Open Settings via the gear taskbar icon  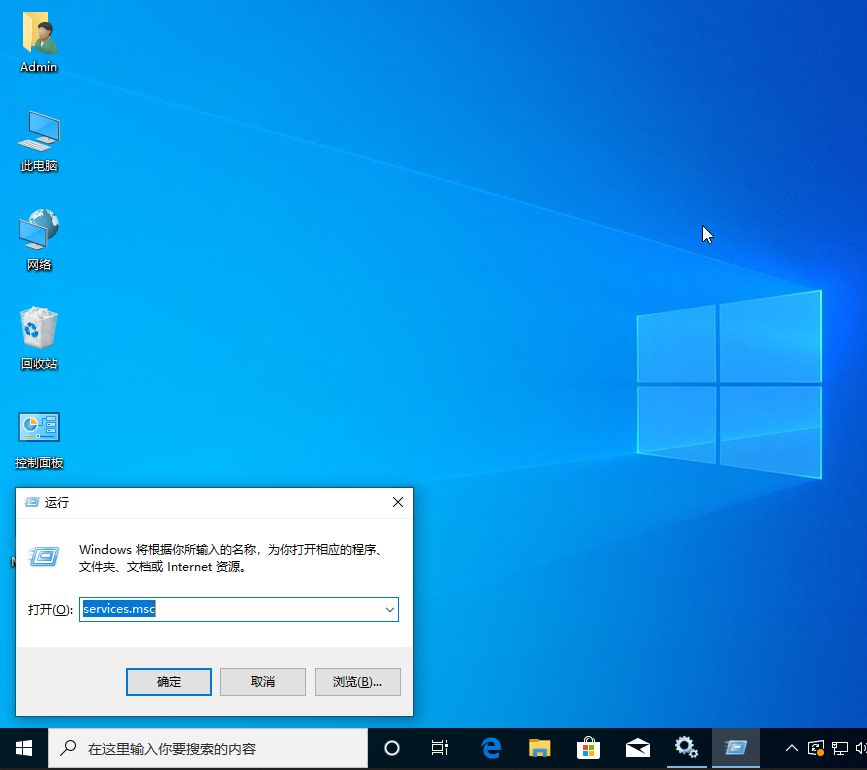[x=686, y=747]
